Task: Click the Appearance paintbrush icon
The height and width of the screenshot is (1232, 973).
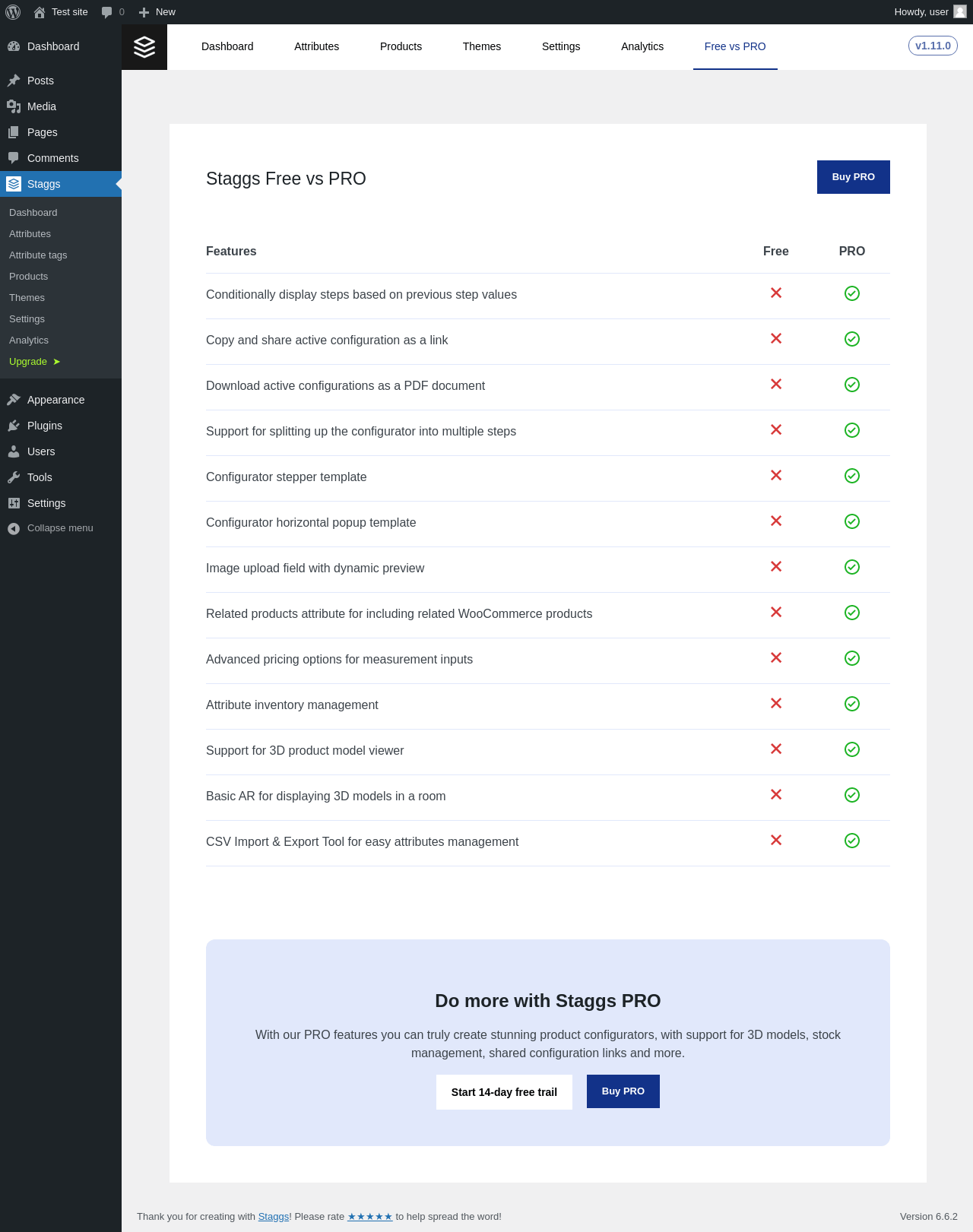Action: pyautogui.click(x=14, y=400)
